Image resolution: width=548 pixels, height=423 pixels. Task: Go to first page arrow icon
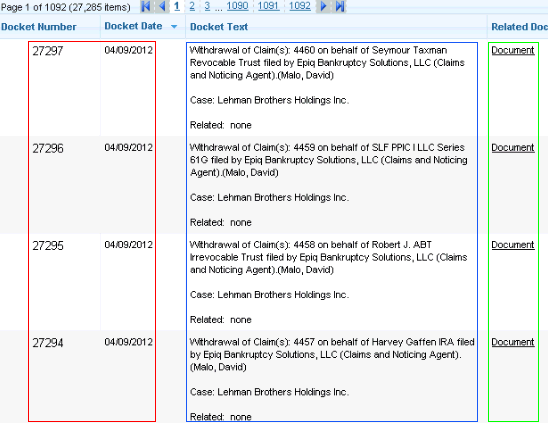[x=146, y=6]
